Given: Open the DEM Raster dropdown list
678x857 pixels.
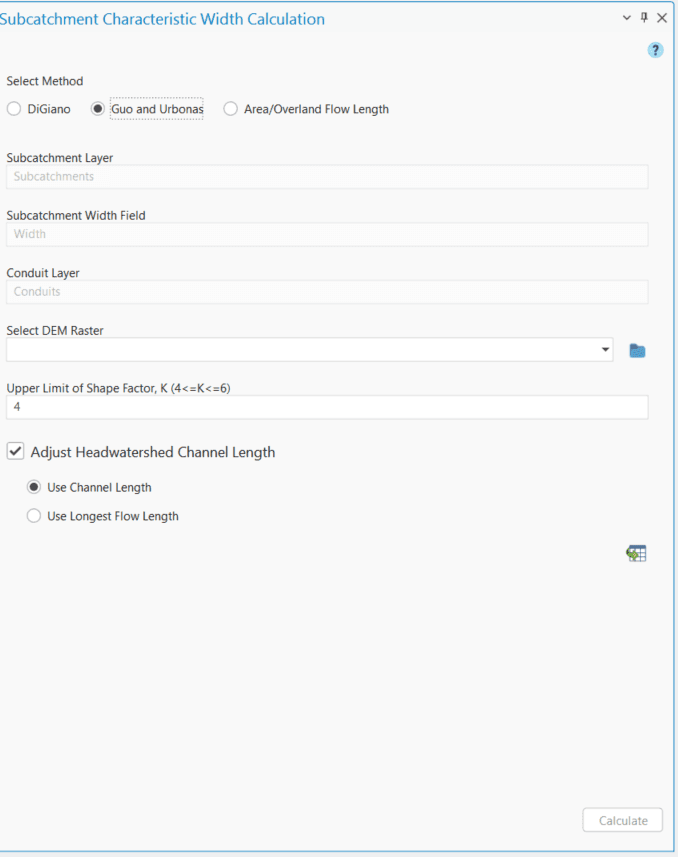Looking at the screenshot, I should 604,349.
